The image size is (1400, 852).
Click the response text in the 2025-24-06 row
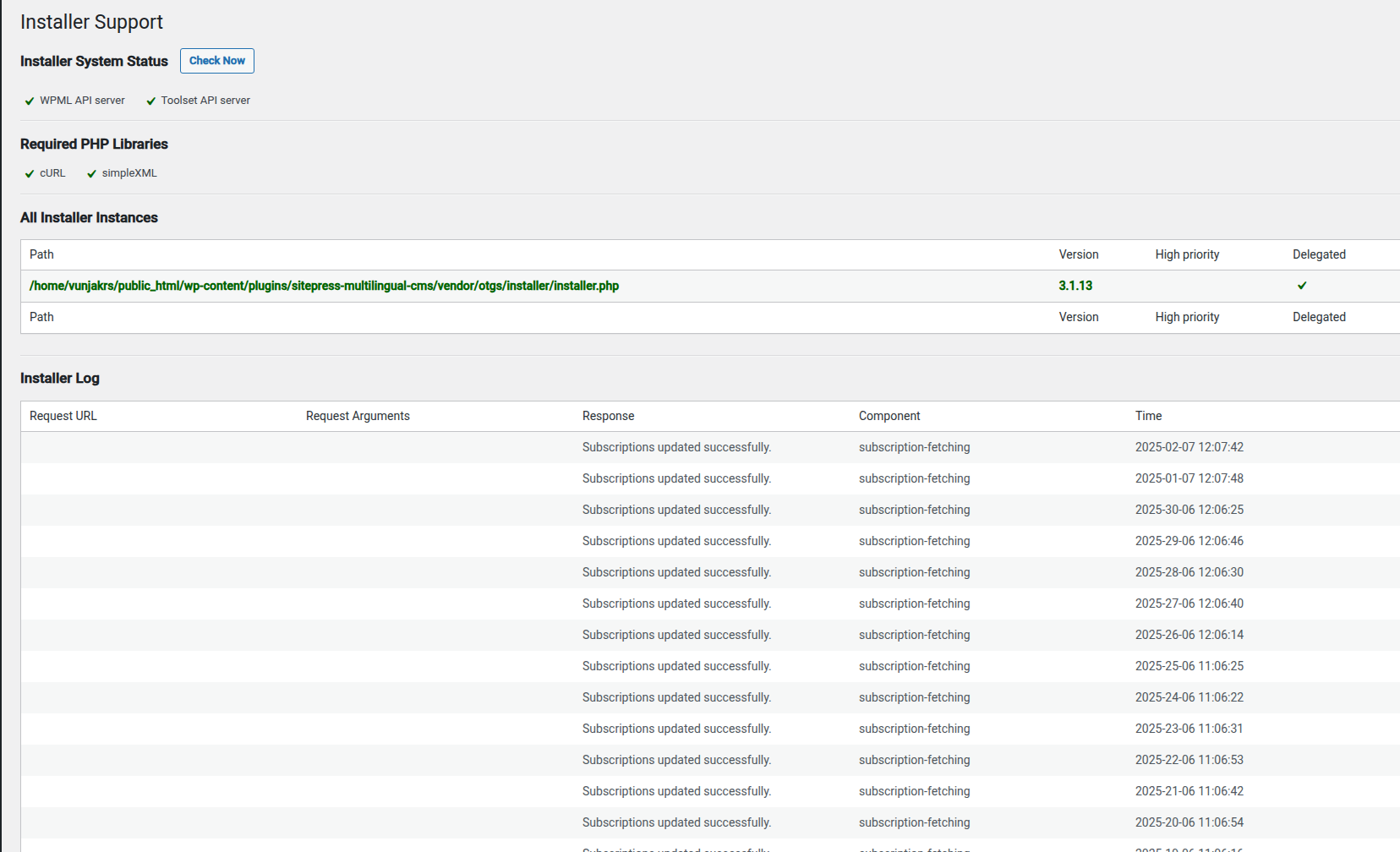(x=676, y=697)
